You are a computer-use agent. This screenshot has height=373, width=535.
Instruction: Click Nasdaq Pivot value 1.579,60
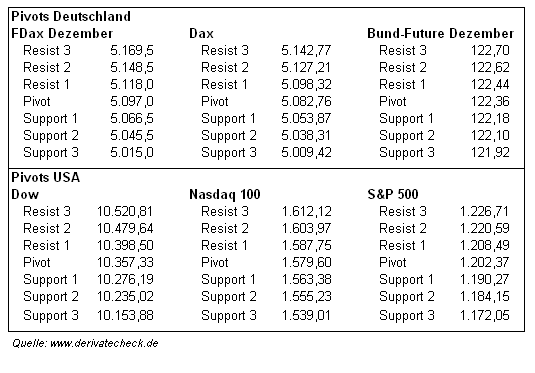[306, 262]
